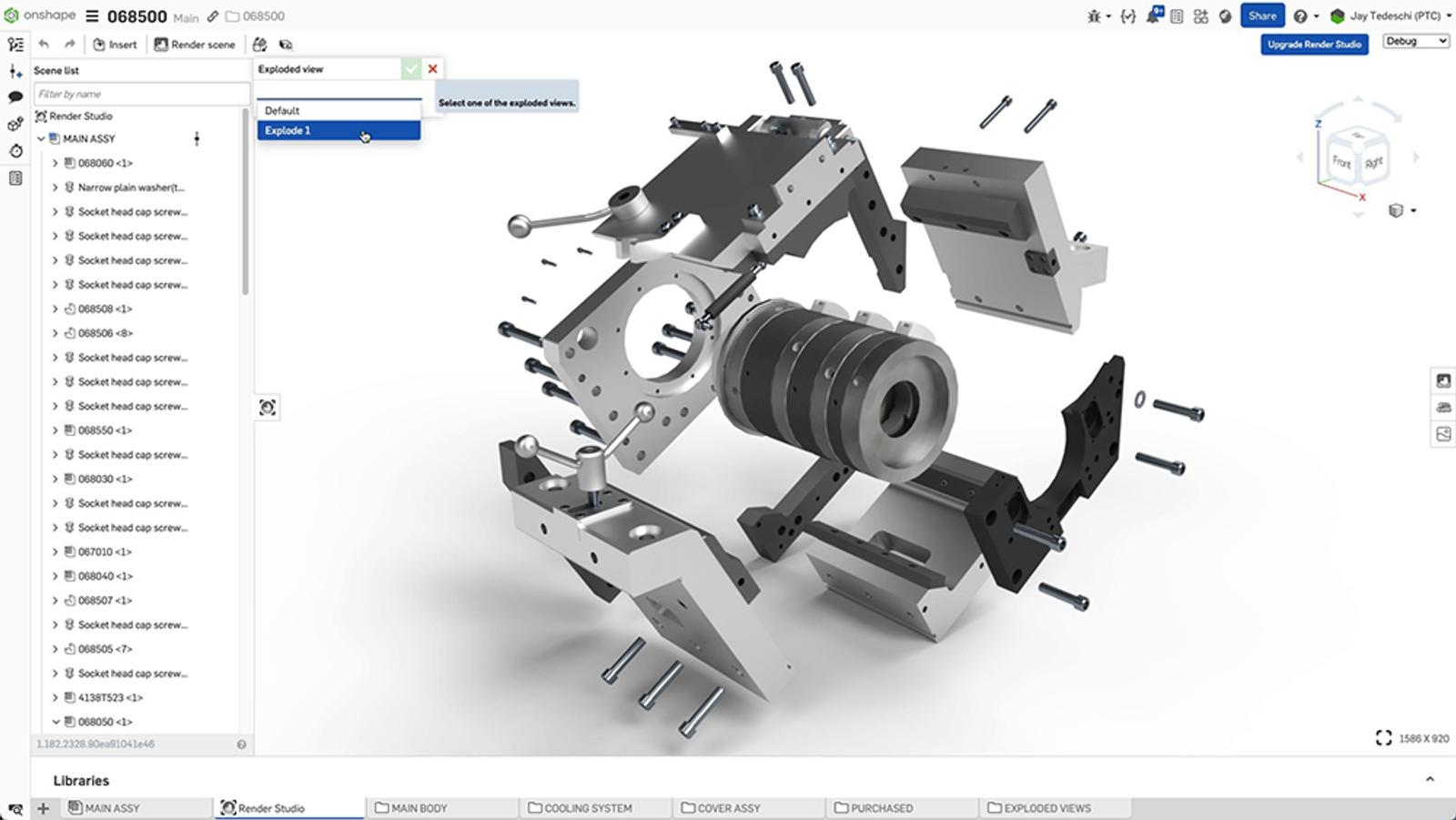Cancel exploded view dialog with red X
This screenshot has width=1456, height=820.
click(433, 68)
